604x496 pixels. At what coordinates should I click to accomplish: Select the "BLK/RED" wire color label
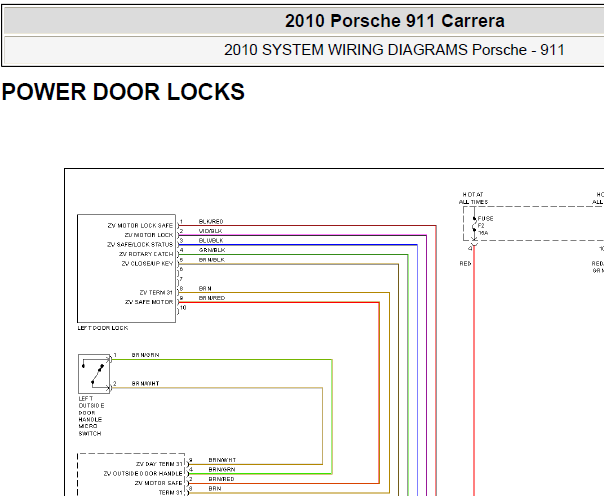click(x=211, y=221)
